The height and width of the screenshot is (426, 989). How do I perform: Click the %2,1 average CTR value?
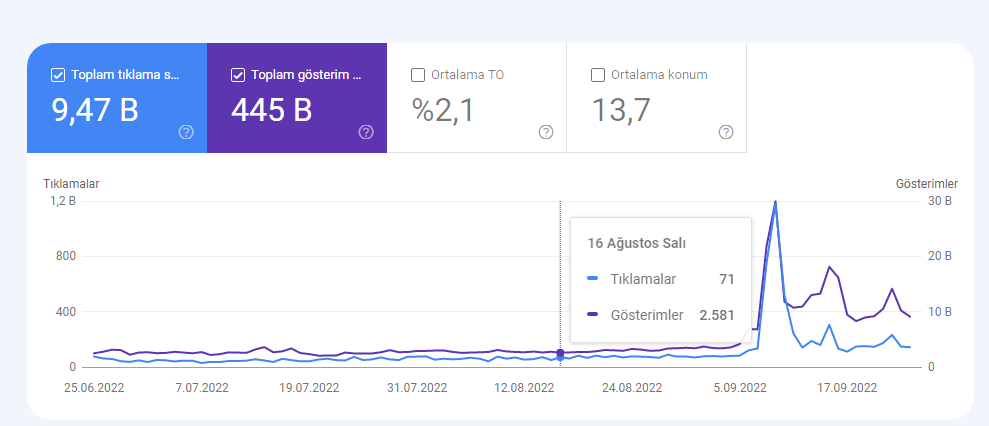click(x=443, y=110)
